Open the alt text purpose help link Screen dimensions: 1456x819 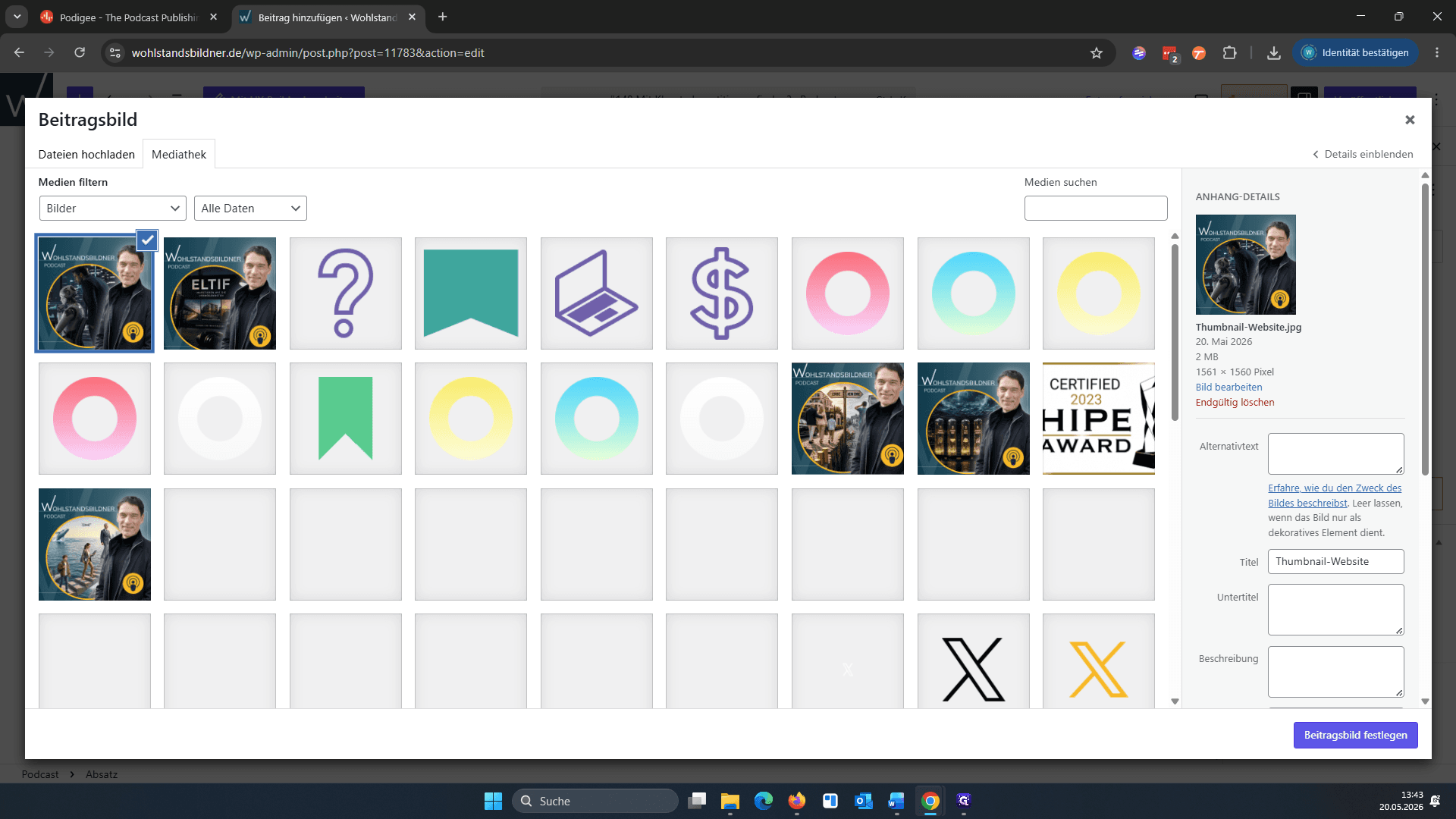click(x=1335, y=495)
